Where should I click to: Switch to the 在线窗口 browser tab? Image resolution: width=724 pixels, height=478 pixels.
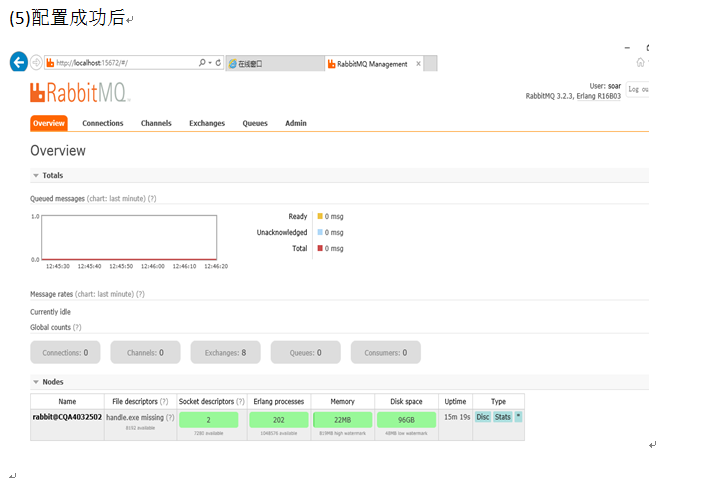pyautogui.click(x=275, y=64)
